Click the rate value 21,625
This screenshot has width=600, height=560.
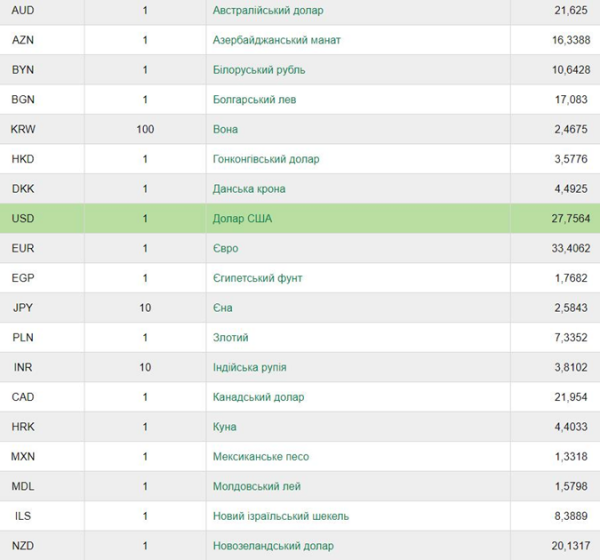(x=571, y=10)
